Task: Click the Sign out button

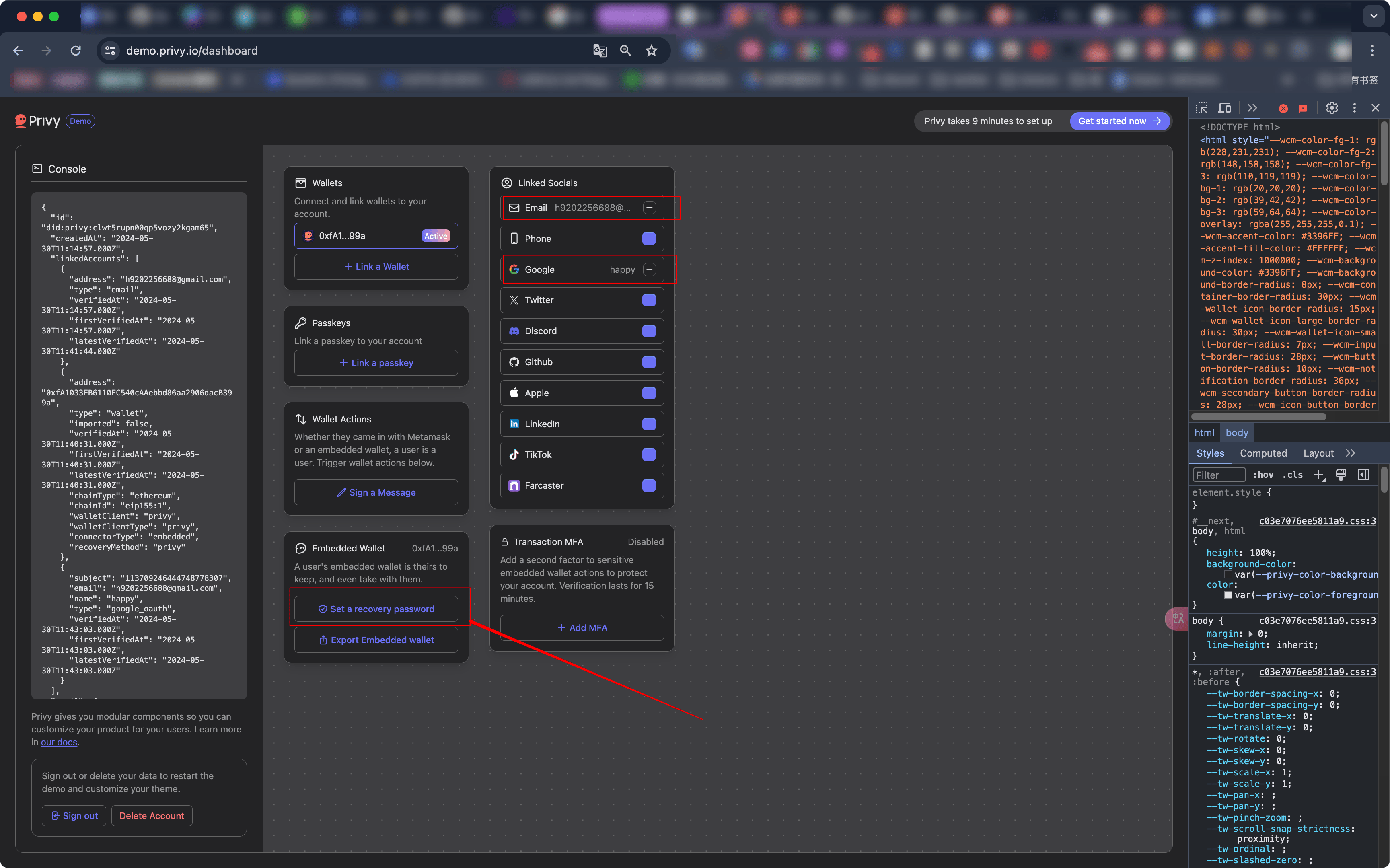Action: pos(74,816)
